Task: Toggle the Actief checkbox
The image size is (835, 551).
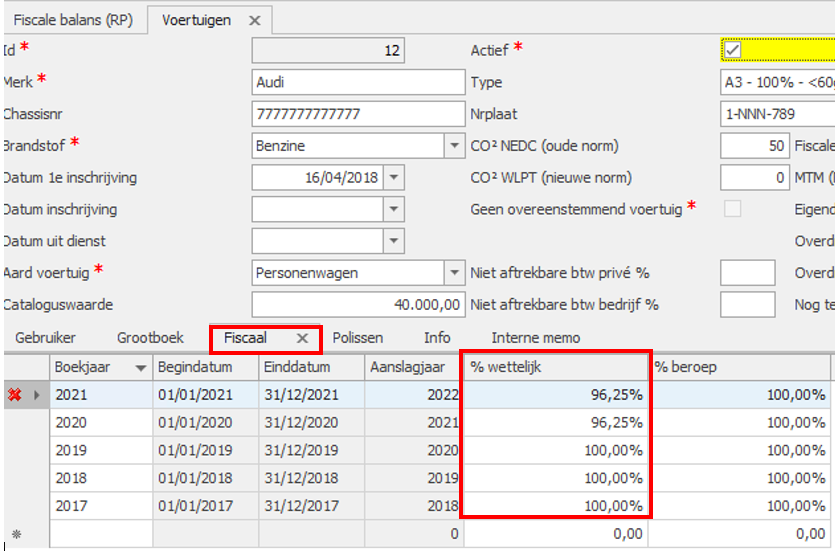Action: pyautogui.click(x=732, y=50)
